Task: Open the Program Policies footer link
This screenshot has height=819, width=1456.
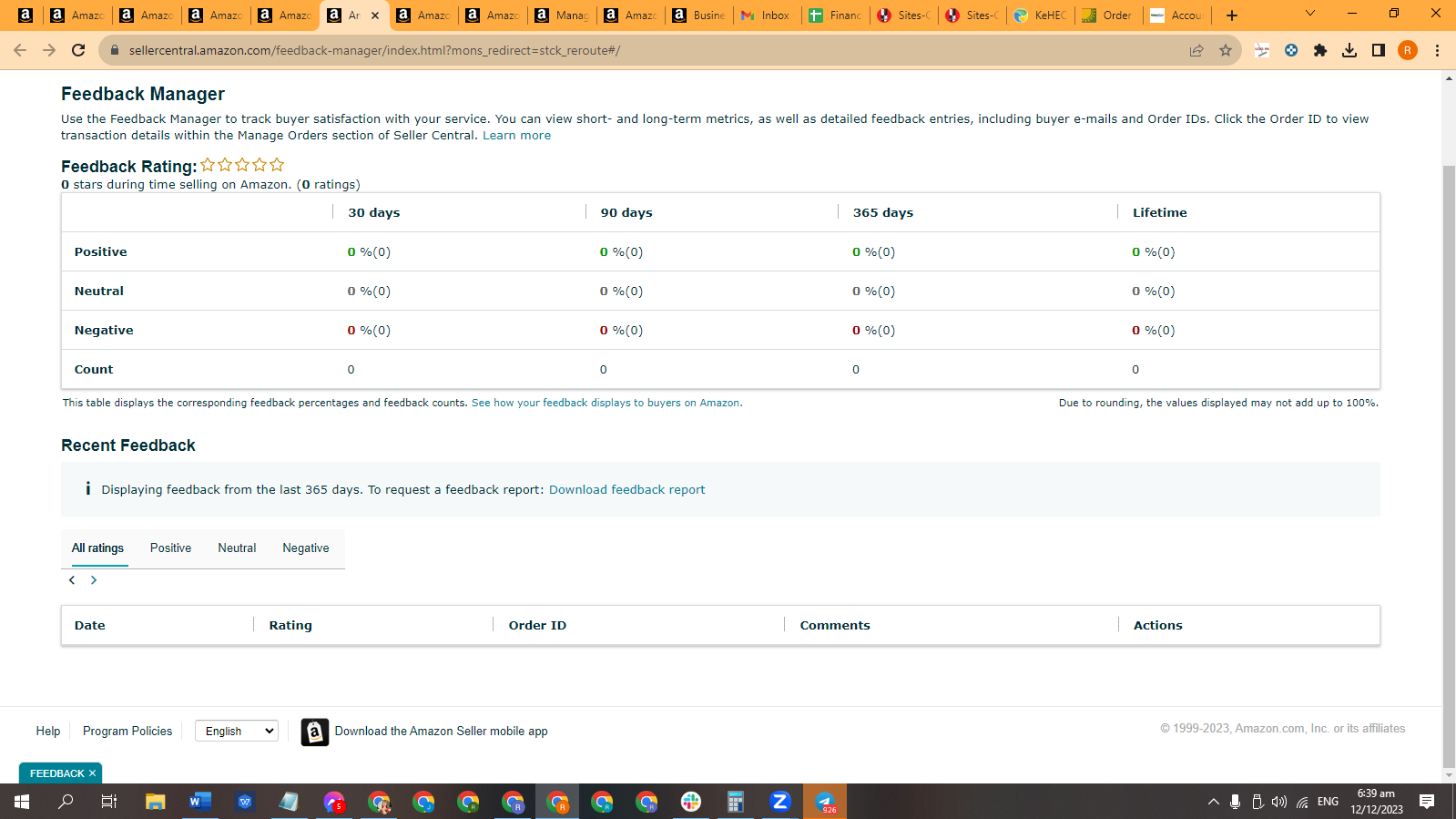Action: click(x=127, y=732)
